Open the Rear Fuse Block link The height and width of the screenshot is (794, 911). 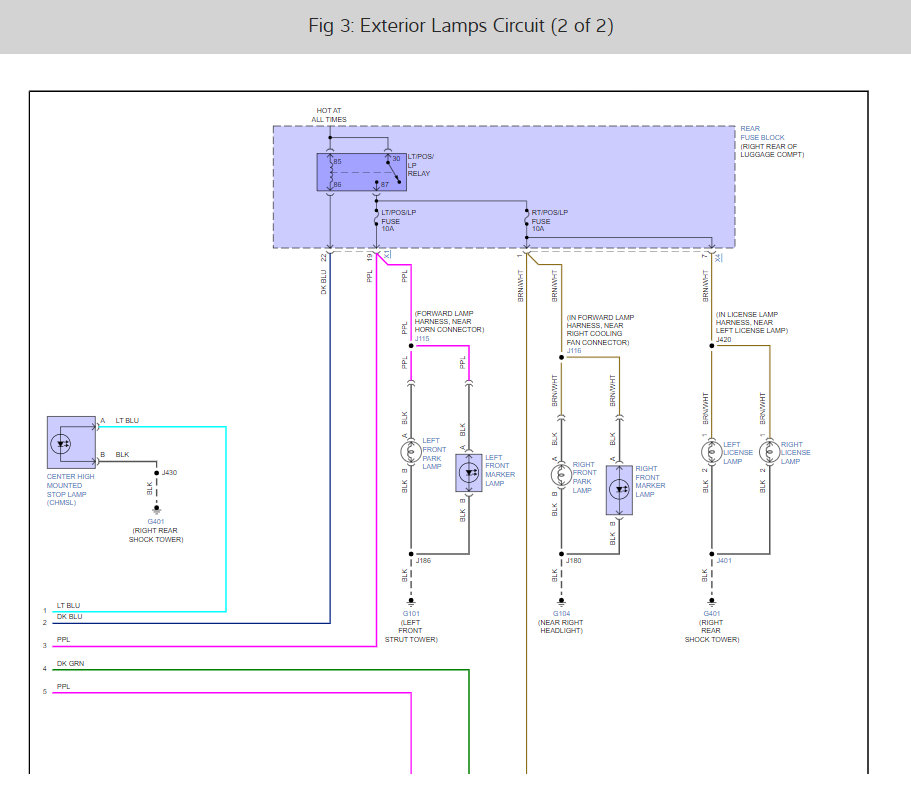[x=762, y=133]
